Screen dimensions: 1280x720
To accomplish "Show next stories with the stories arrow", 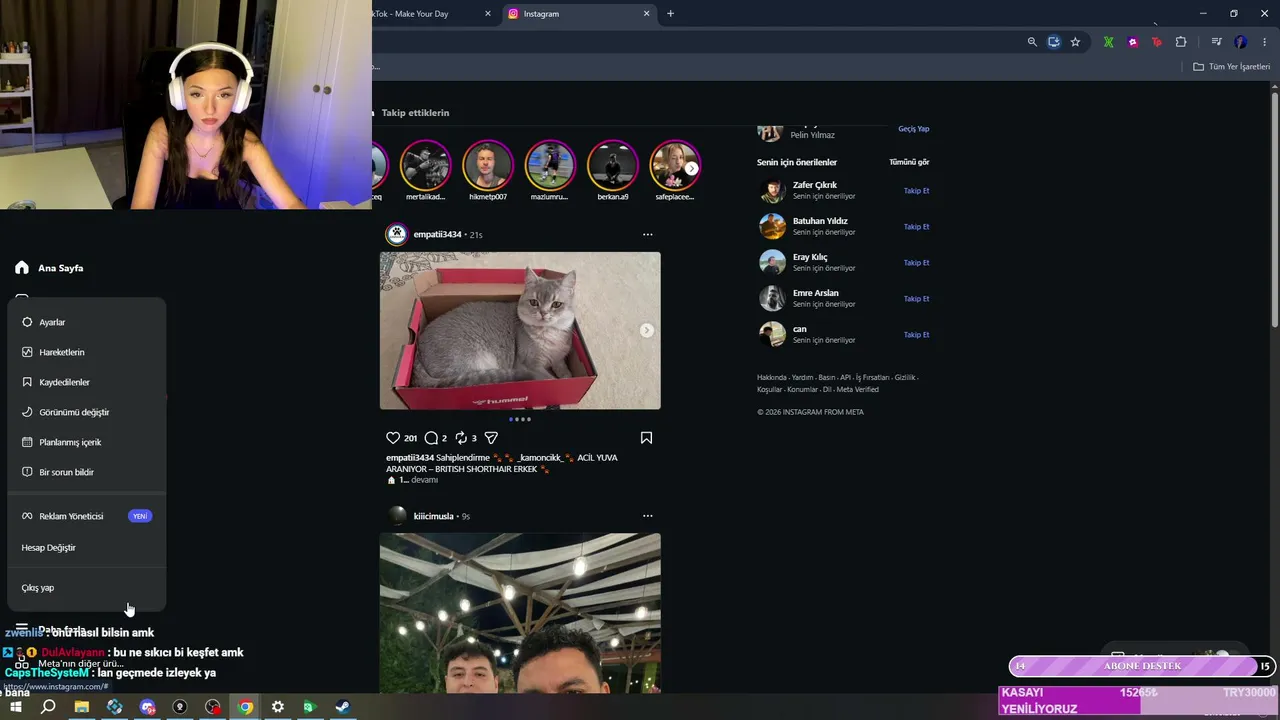I will click(x=691, y=168).
